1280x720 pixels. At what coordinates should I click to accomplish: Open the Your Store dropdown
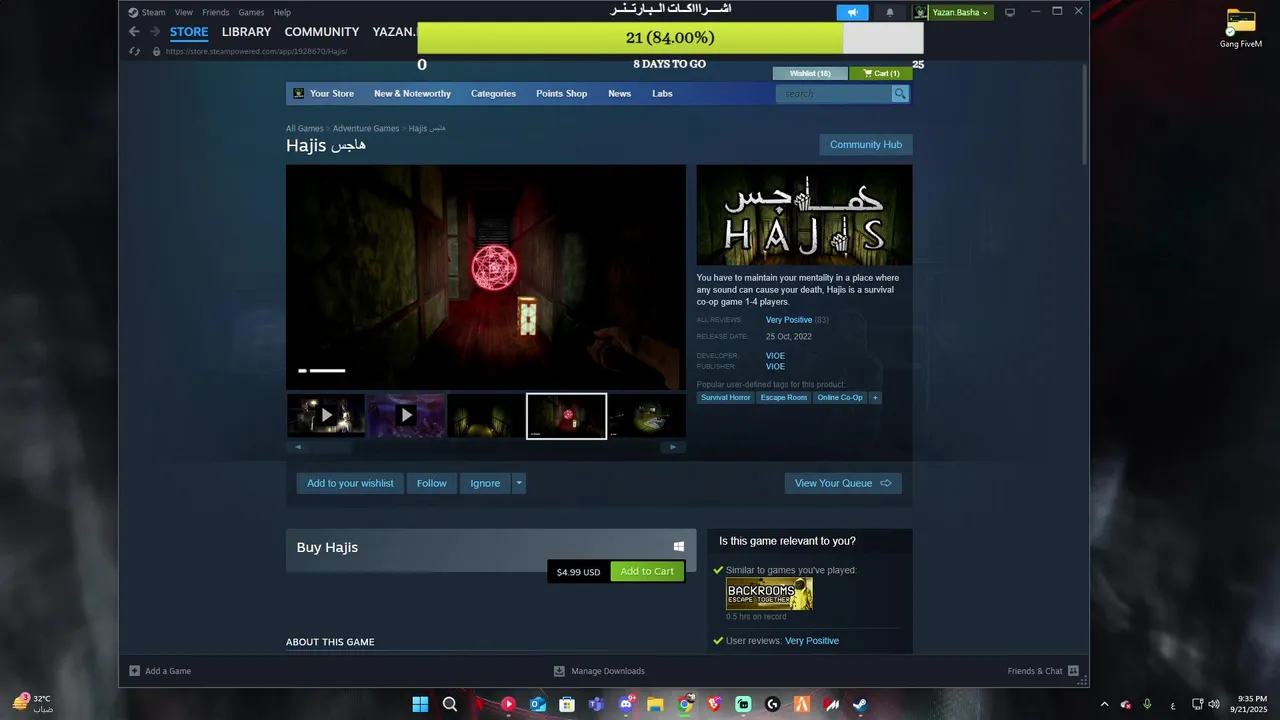331,94
